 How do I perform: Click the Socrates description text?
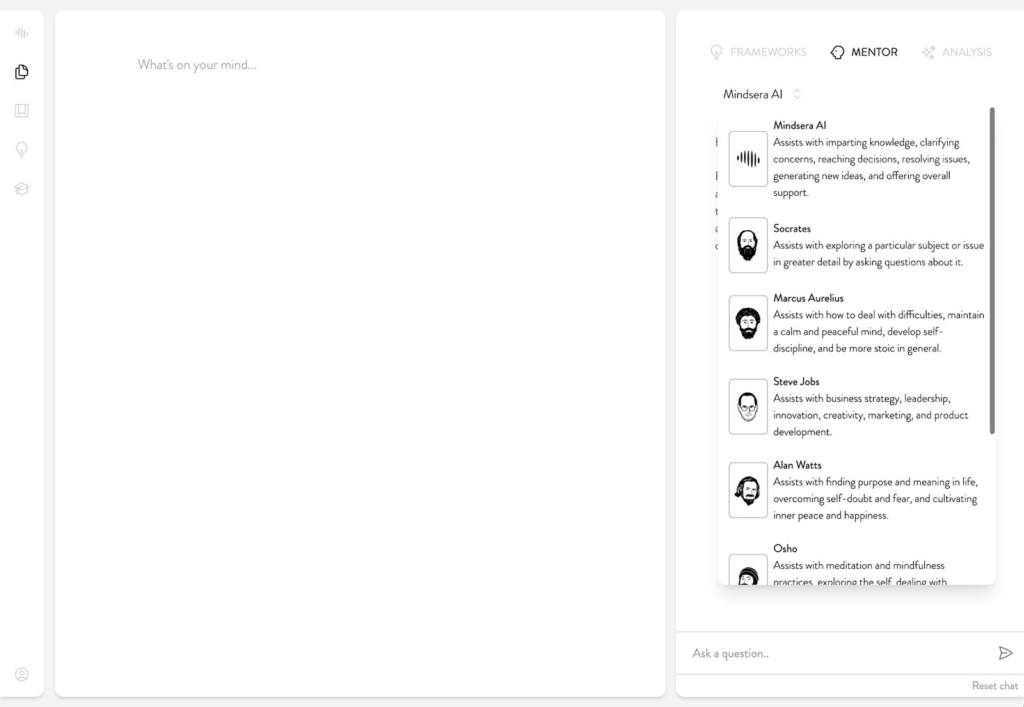[x=878, y=253]
